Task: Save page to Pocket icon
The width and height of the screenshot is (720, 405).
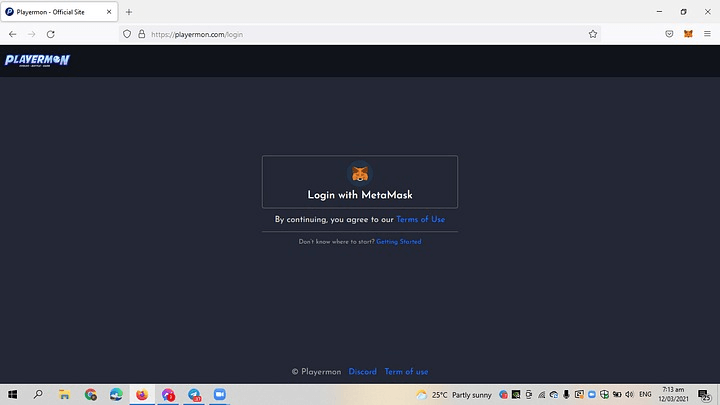Action: click(x=669, y=33)
